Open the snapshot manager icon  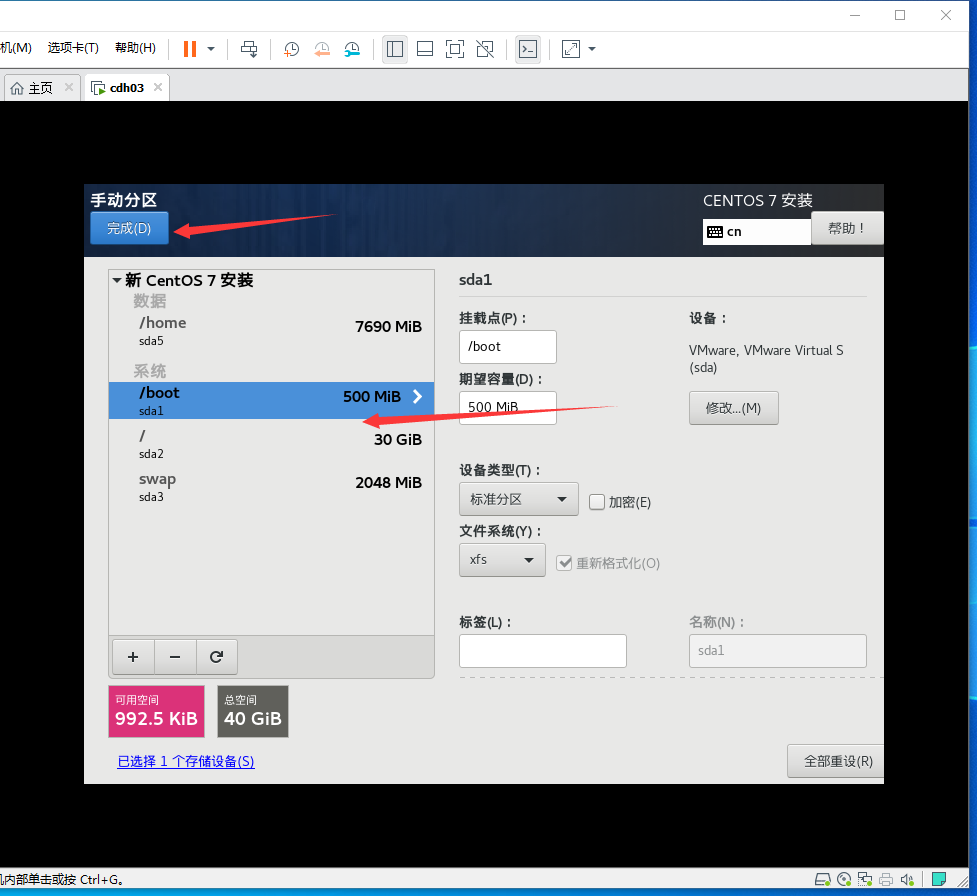click(352, 49)
